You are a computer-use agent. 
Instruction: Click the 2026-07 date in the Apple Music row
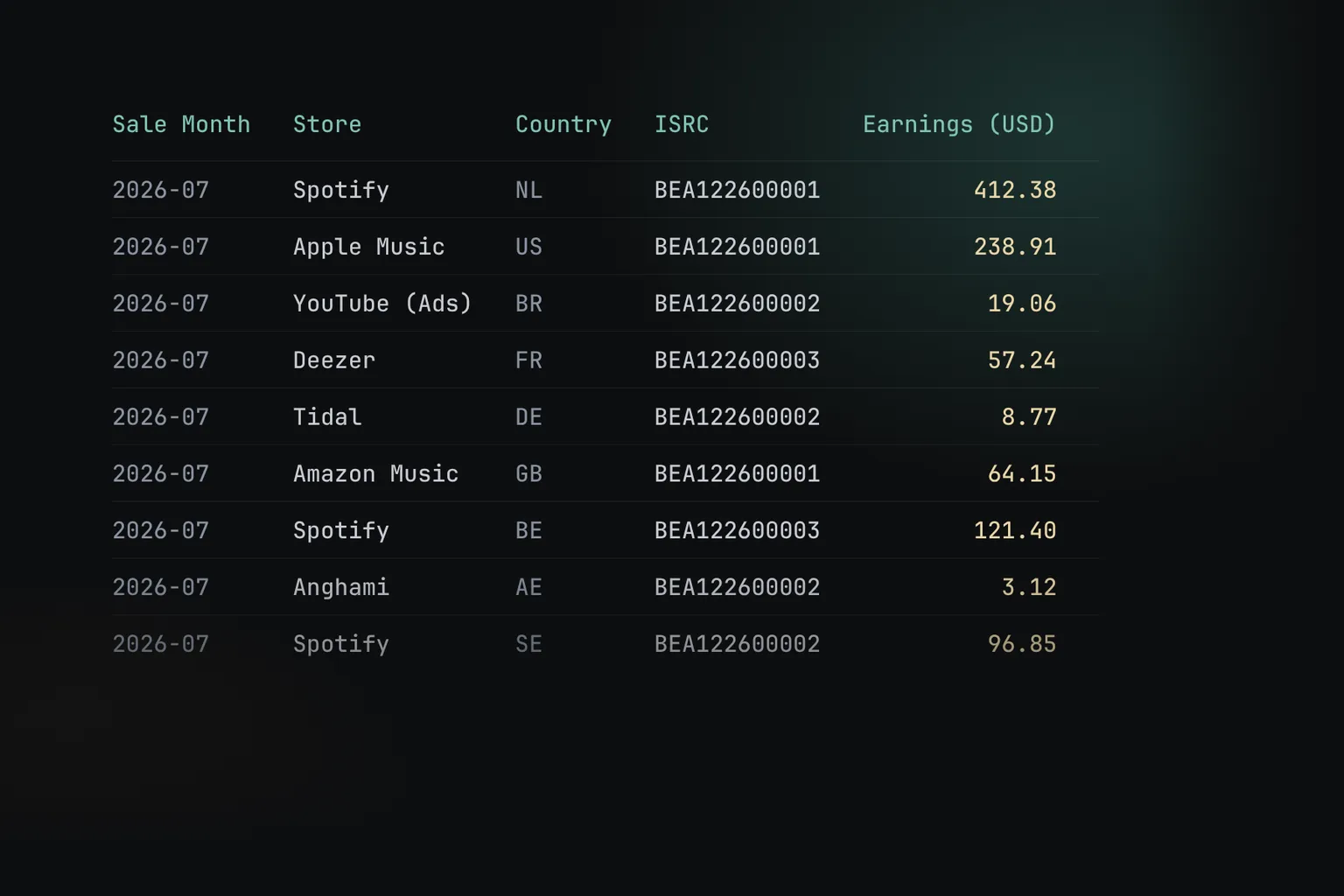coord(161,247)
